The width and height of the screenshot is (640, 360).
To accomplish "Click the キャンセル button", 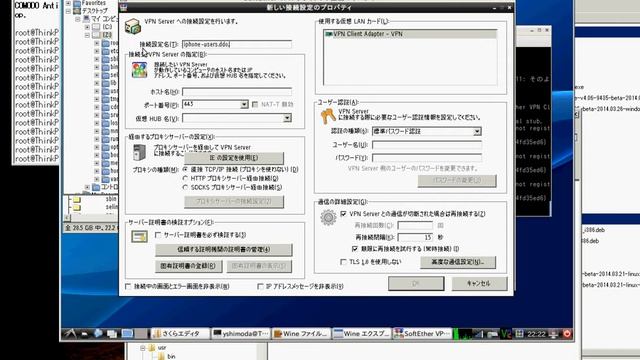I will [479, 283].
